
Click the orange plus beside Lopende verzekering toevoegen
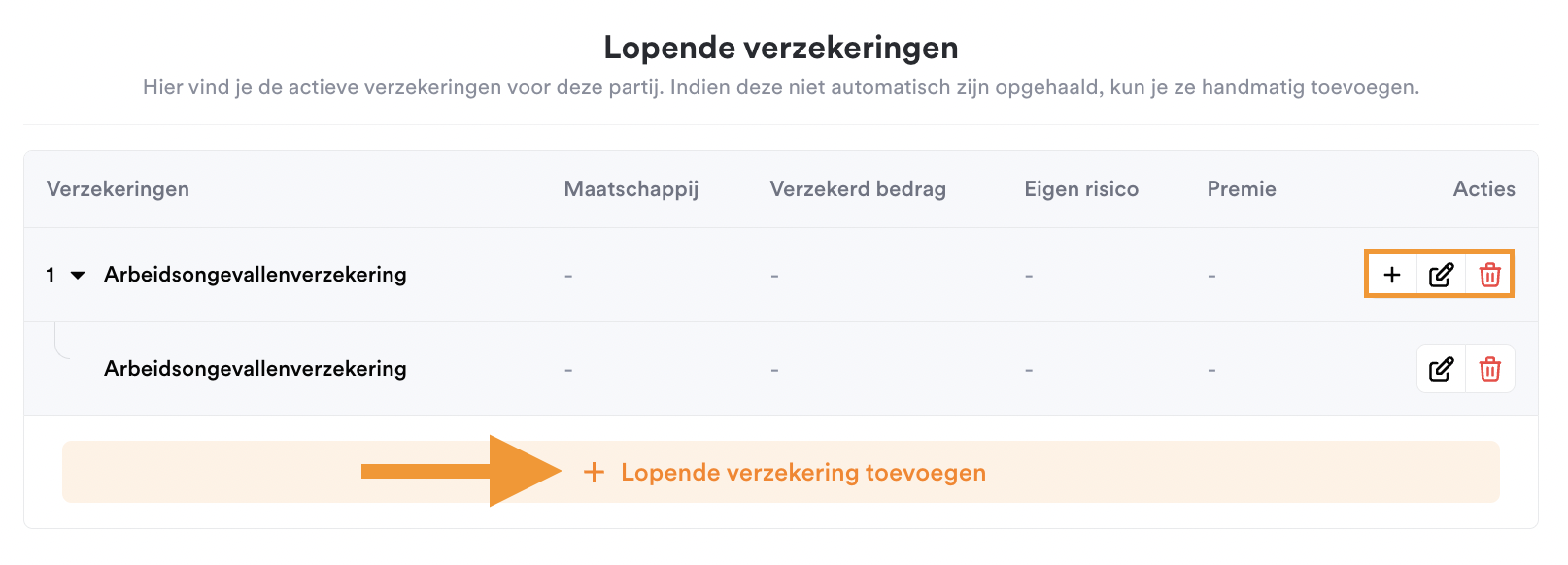[594, 472]
